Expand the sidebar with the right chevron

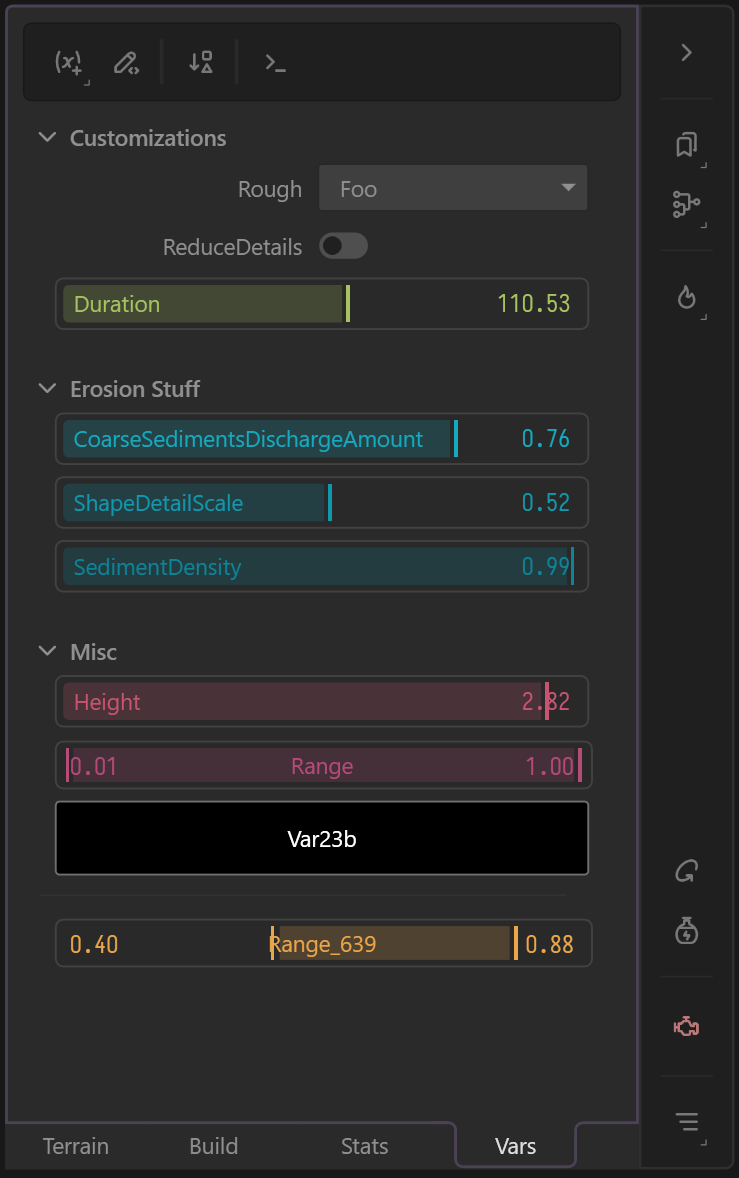686,53
